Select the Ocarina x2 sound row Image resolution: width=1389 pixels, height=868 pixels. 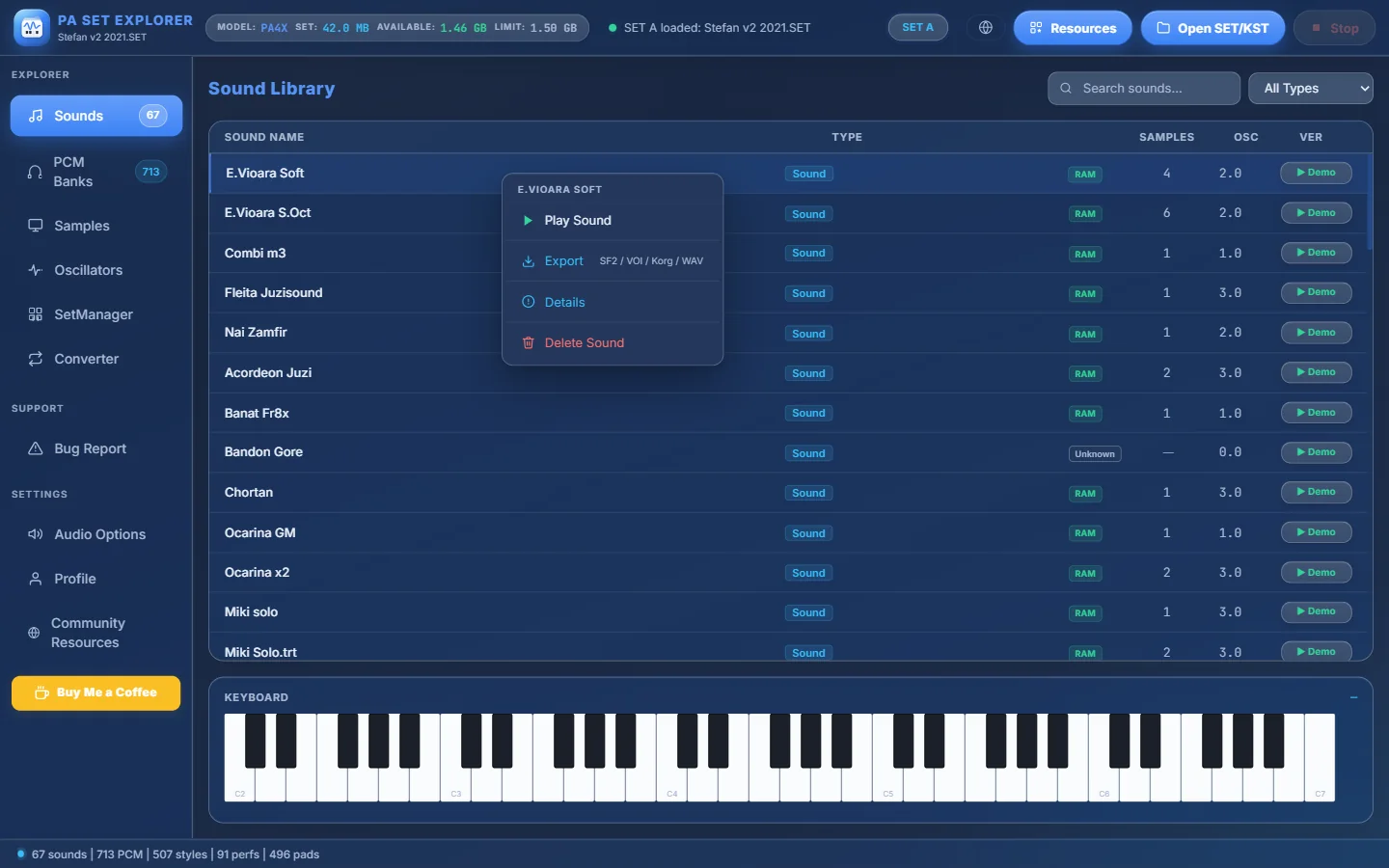click(788, 572)
